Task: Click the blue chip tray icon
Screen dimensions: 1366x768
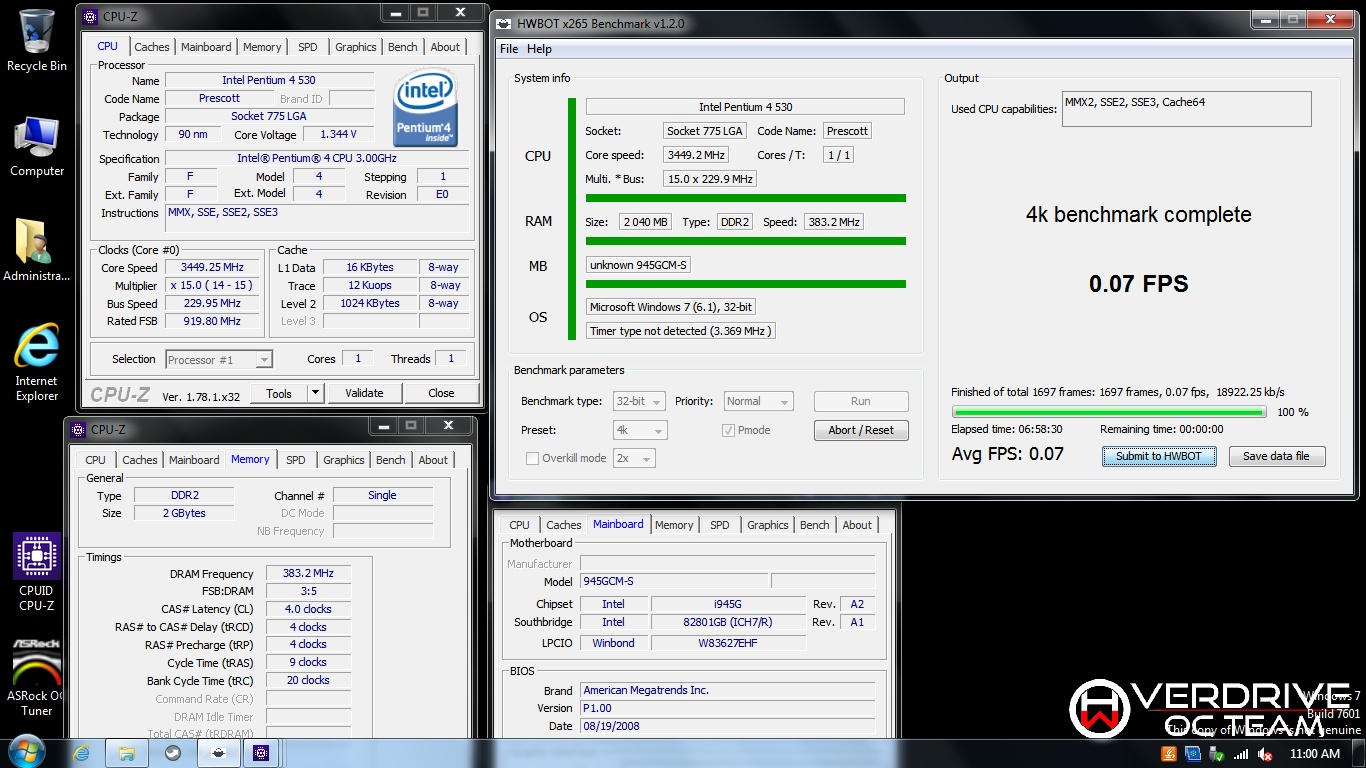Action: point(1193,754)
